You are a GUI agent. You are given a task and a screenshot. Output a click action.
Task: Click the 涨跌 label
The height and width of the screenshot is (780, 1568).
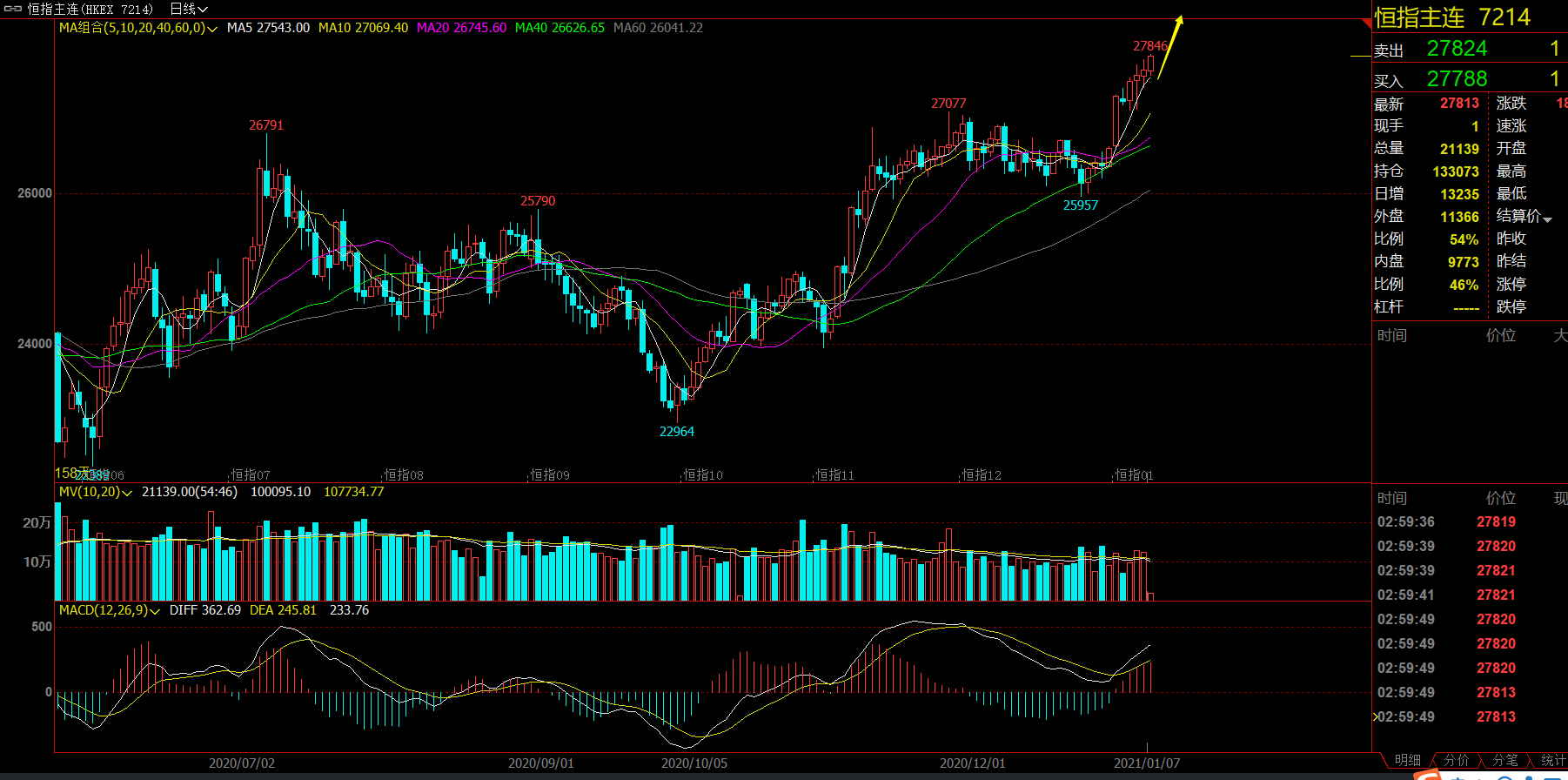1511,103
